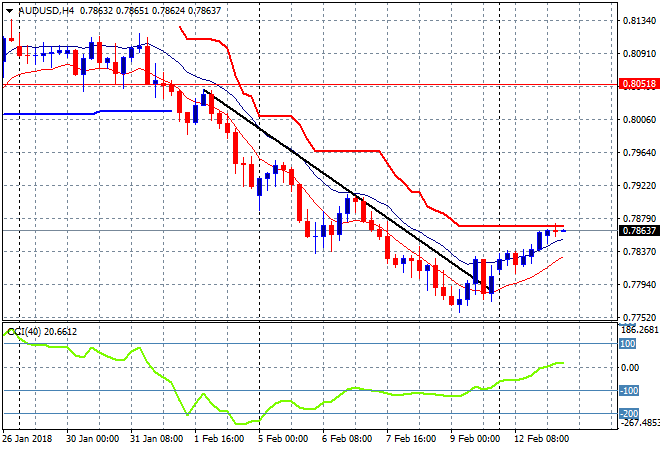Screen dimensions: 660x450
Task: Select the CCI -100 level label
Action: point(629,391)
